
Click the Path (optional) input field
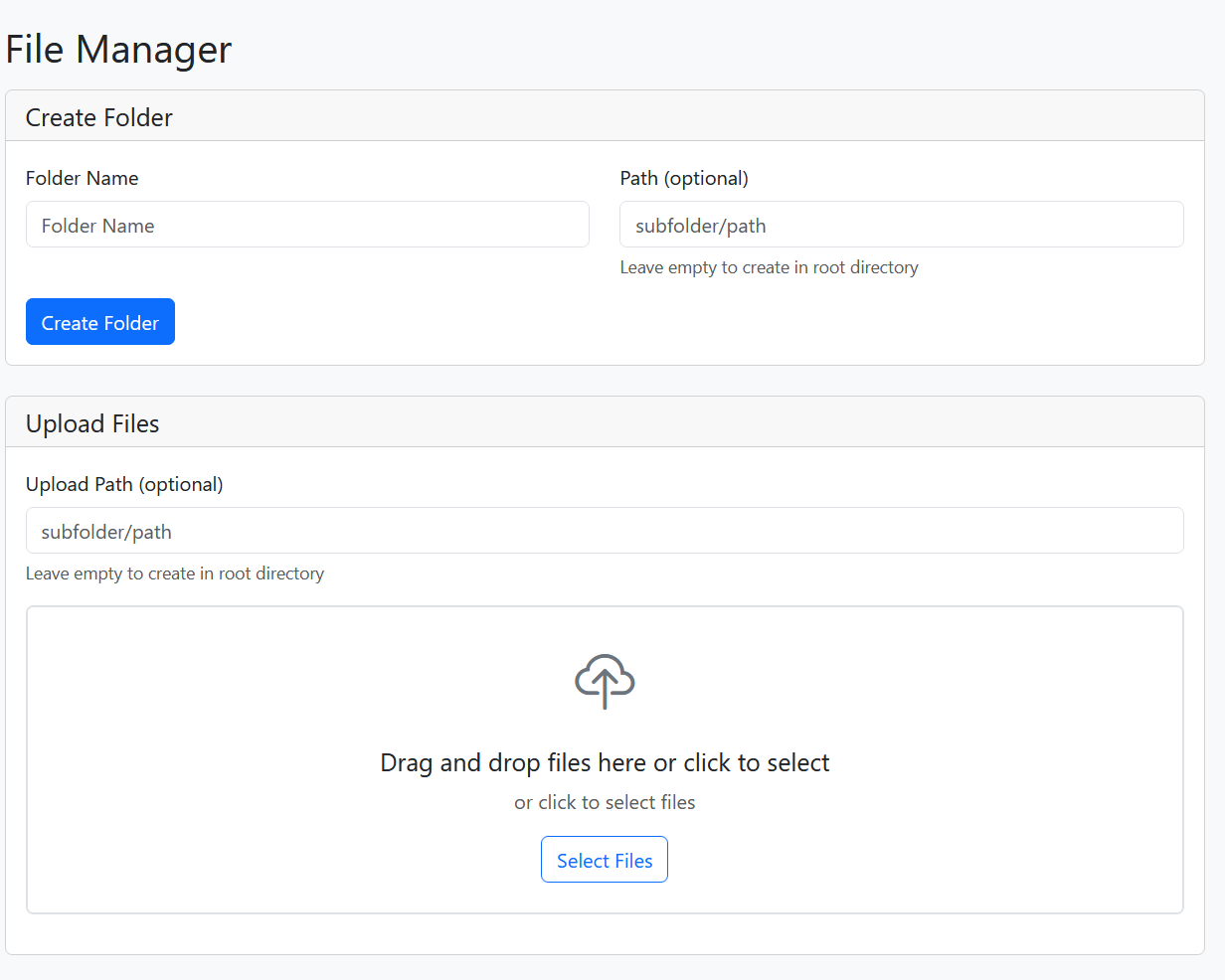pos(901,224)
